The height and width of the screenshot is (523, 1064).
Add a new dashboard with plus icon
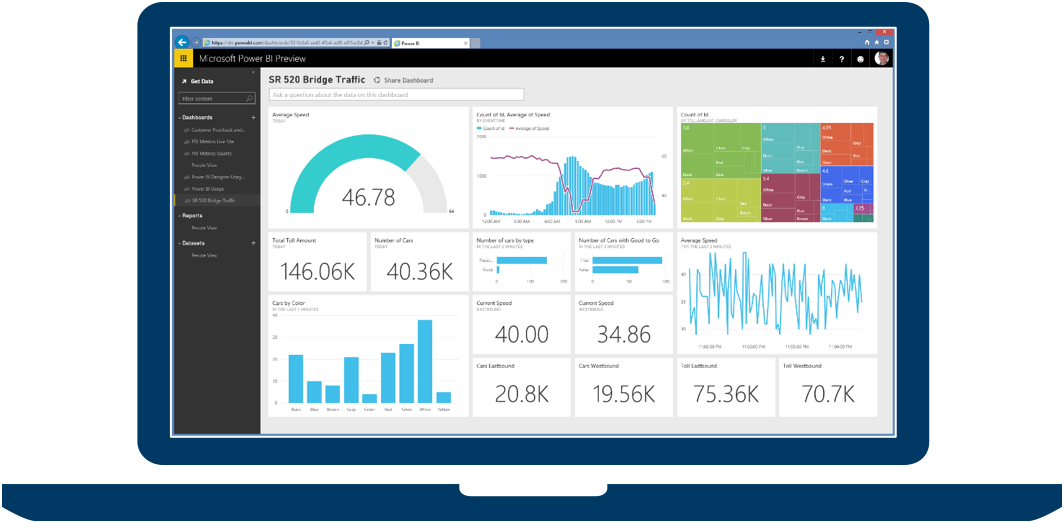pyautogui.click(x=253, y=117)
